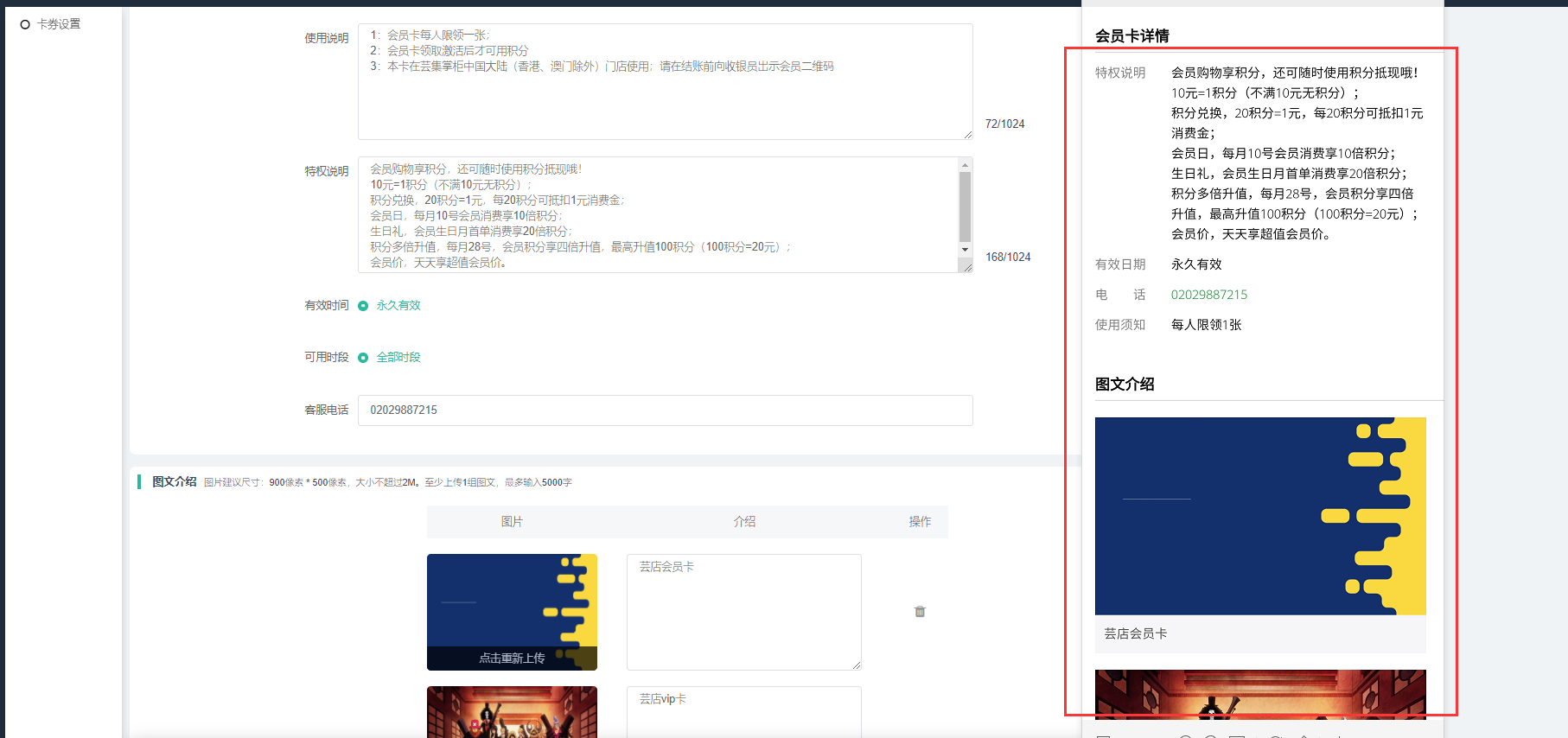
Task: Click the scroll-up arrow in 特权说明 textbox
Action: [965, 164]
